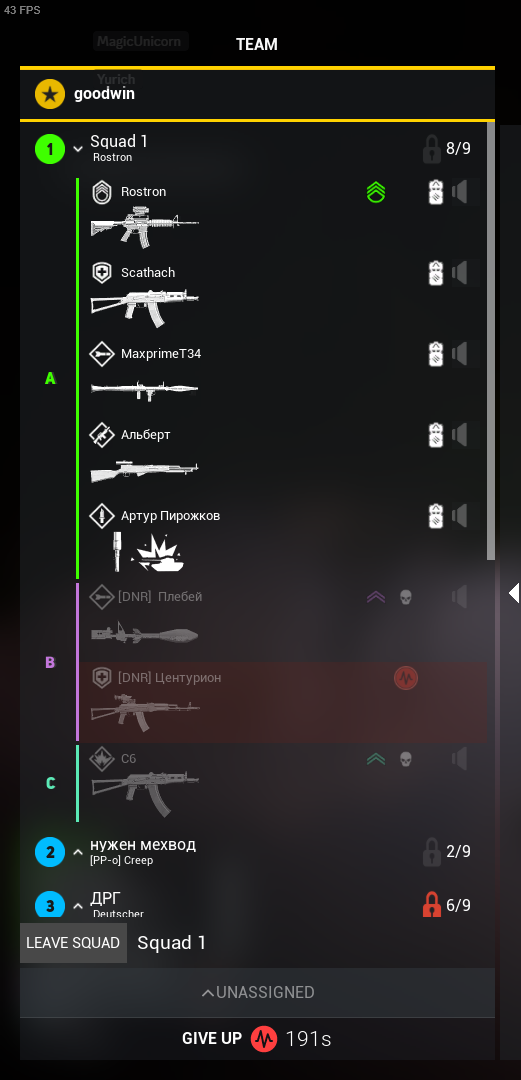Click Rostron's squad leader role icon

point(102,192)
